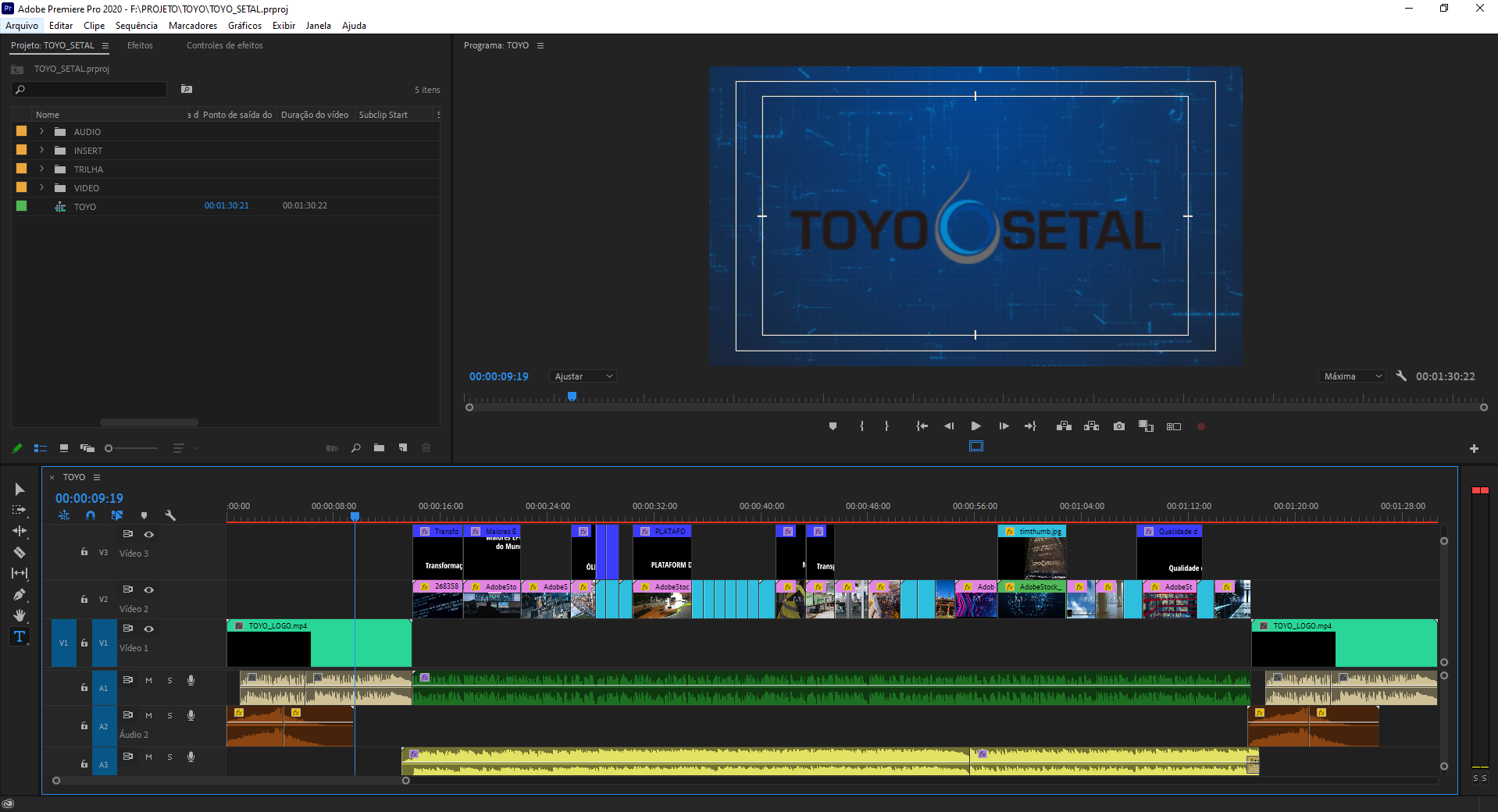The height and width of the screenshot is (812, 1498).
Task: Open the Ajustar zoom level dropdown
Action: pos(583,376)
